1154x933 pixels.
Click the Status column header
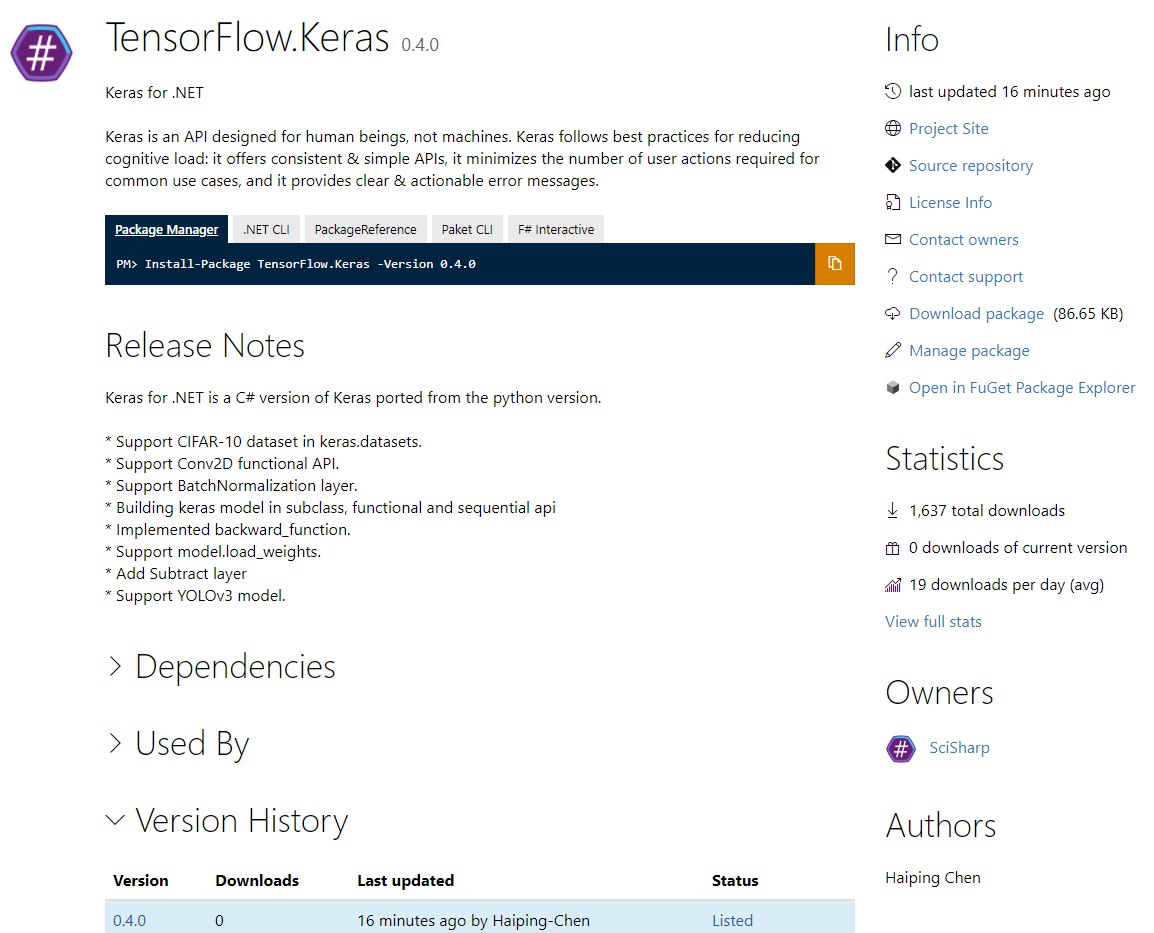pyautogui.click(x=734, y=881)
